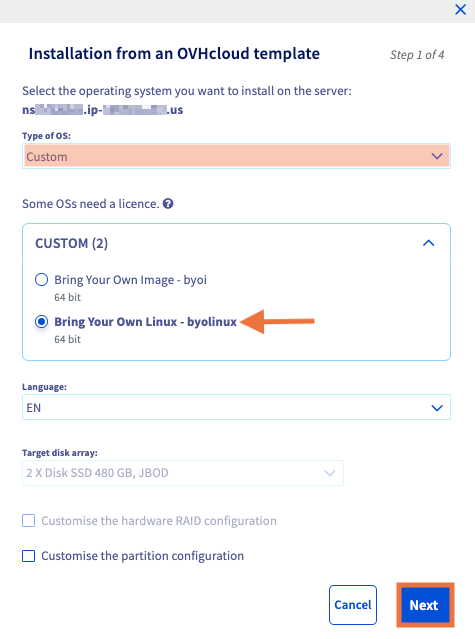The height and width of the screenshot is (639, 475).
Task: Click the Language dropdown chevron icon
Action: point(437,408)
